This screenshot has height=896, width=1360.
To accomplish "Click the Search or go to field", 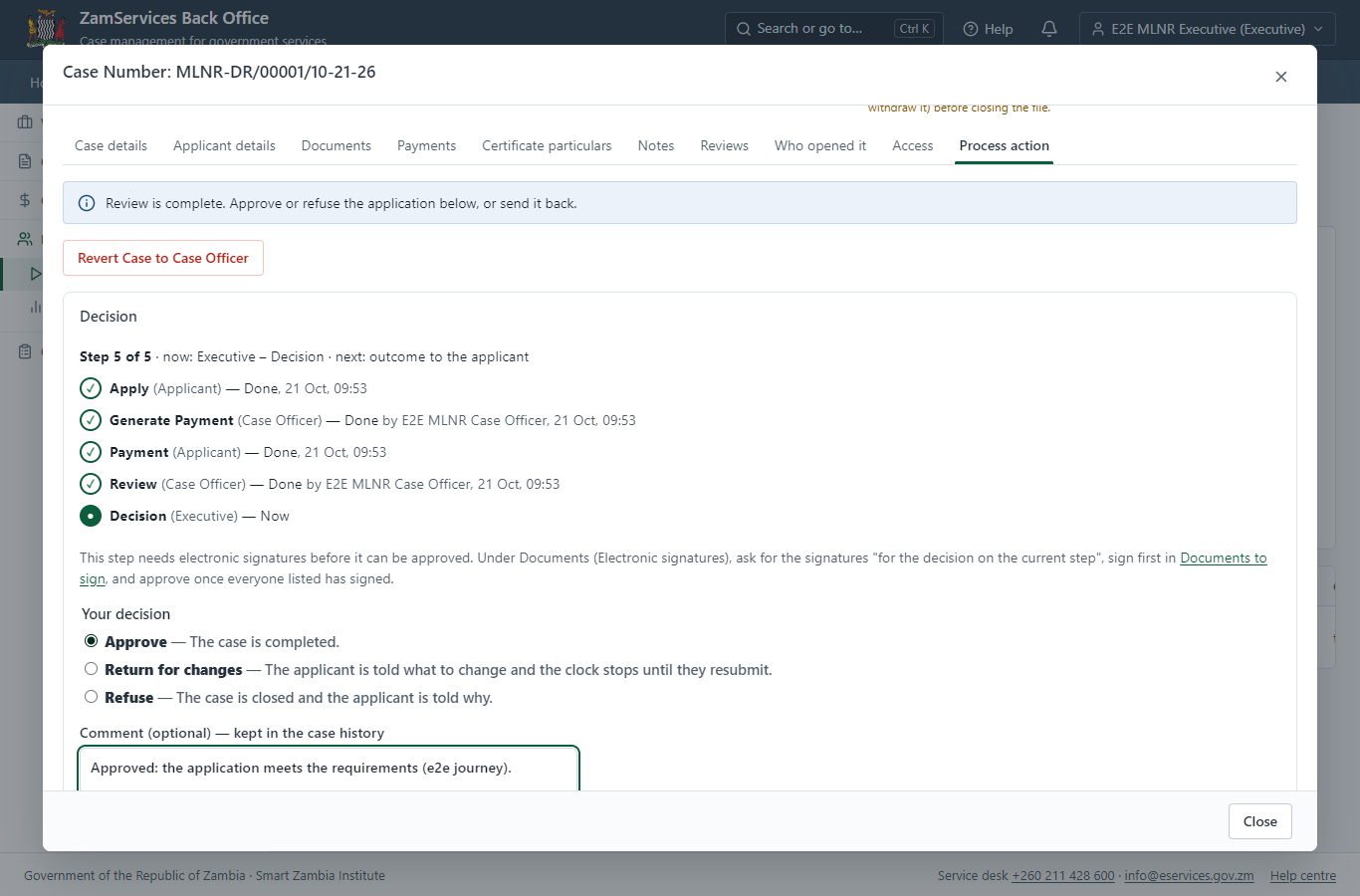I will pos(834,29).
